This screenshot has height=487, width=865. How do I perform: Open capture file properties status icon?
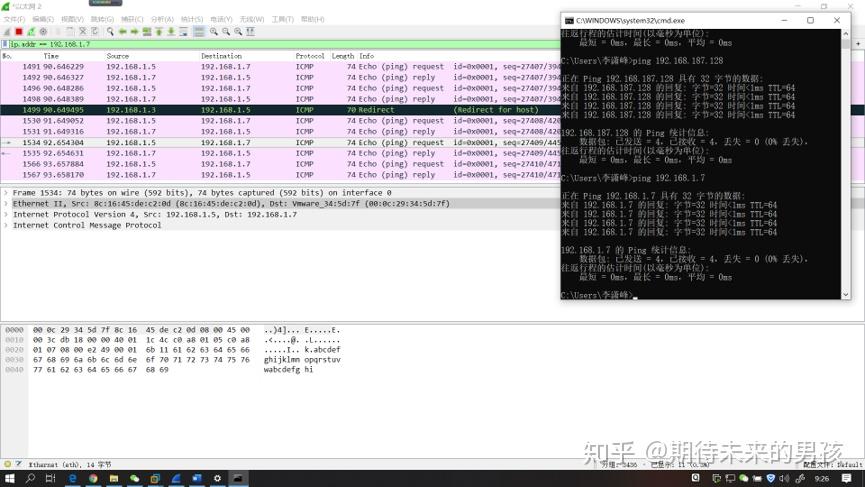click(x=18, y=464)
